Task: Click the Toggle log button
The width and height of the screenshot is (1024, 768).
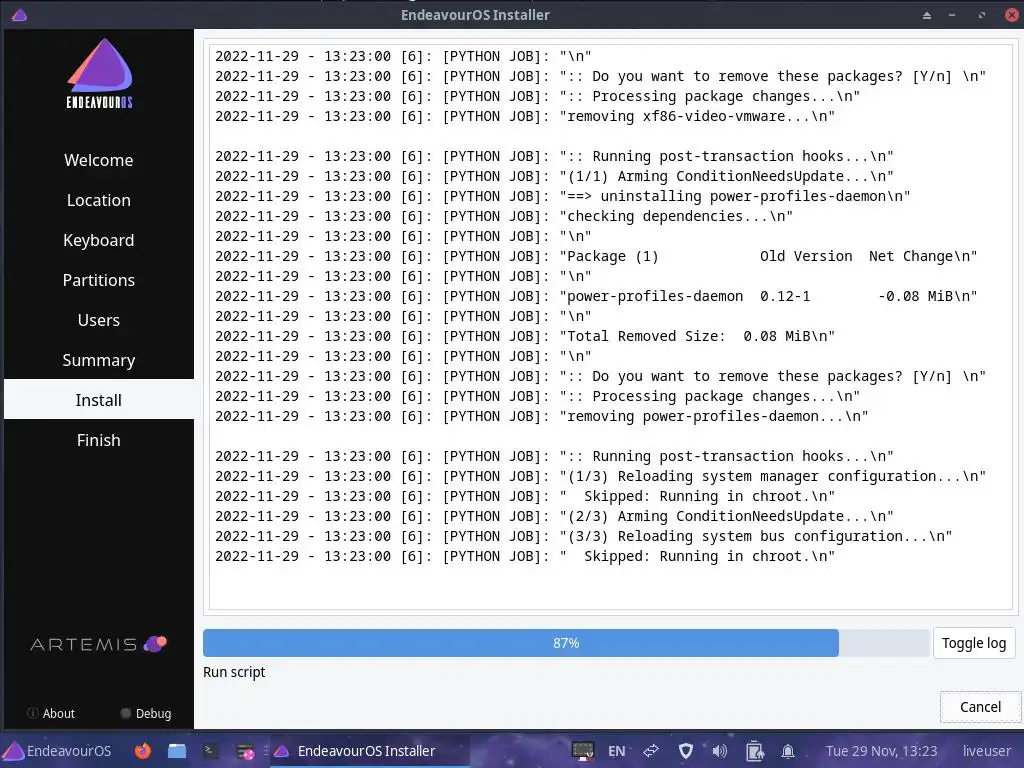Action: 974,643
